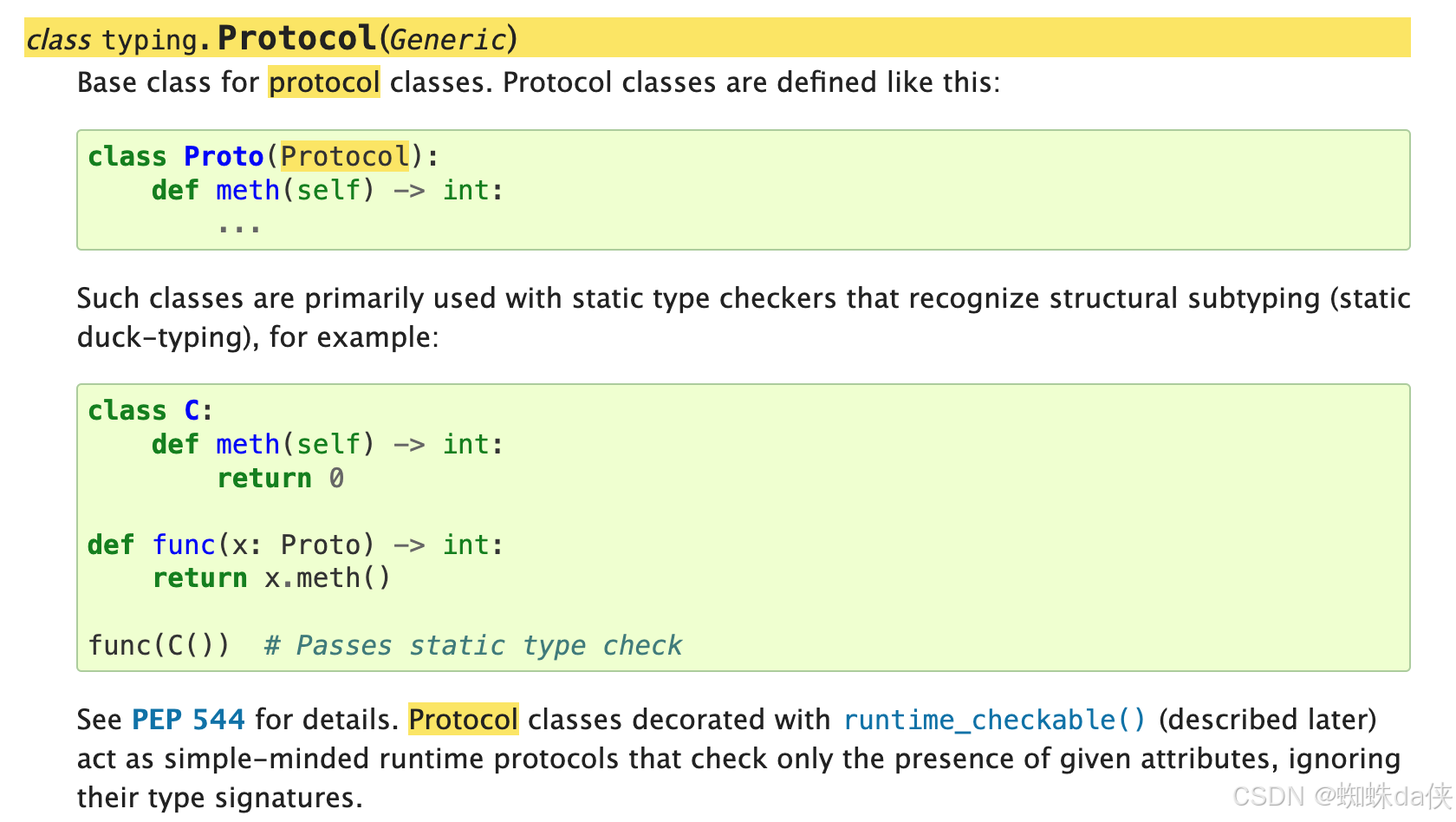Click the 'class typing.Protocol(Generic)' heading

272,39
